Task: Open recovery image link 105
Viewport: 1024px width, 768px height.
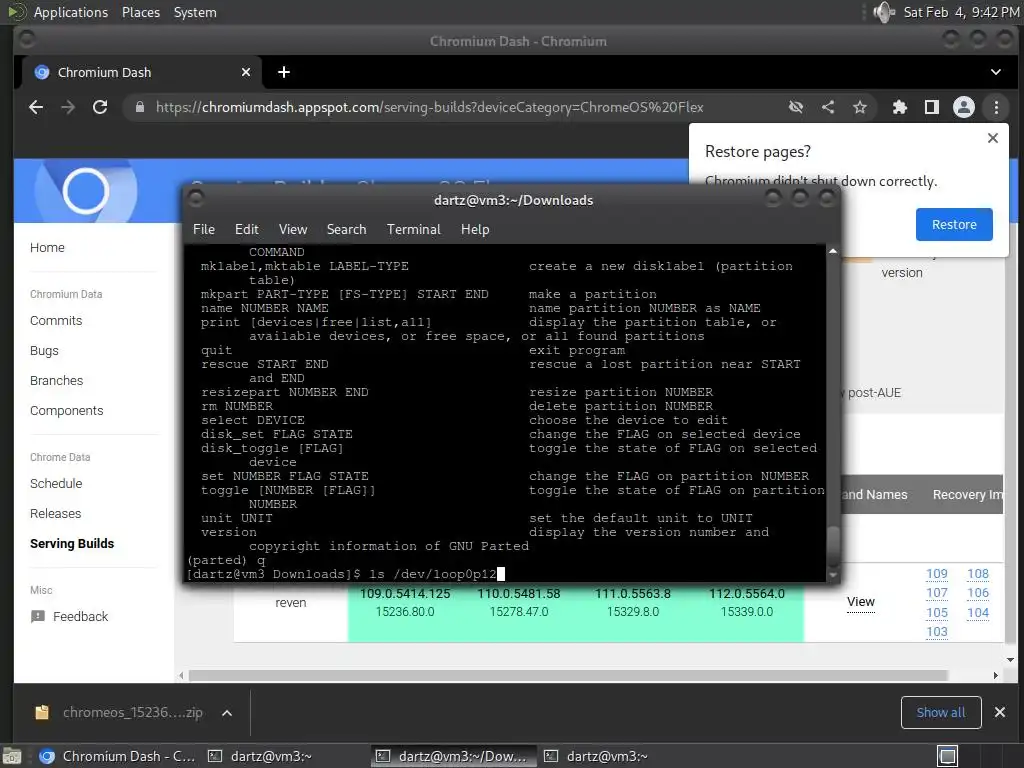Action: [936, 613]
